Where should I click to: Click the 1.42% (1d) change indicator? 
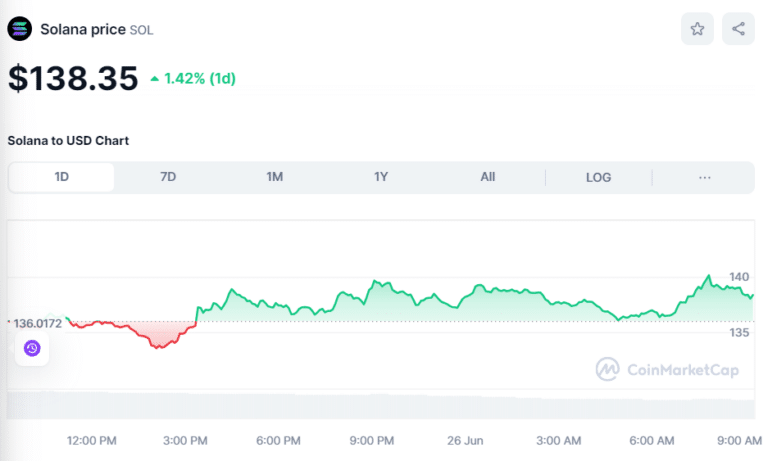(x=193, y=78)
